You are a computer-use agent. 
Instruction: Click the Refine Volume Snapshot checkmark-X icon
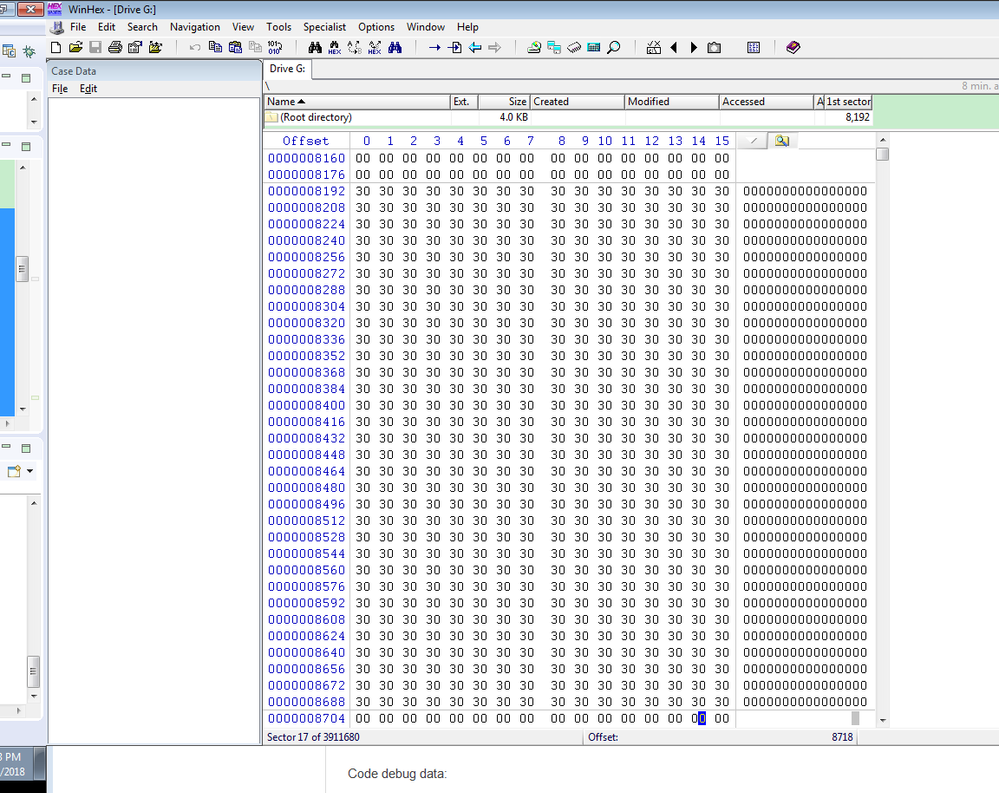point(654,47)
